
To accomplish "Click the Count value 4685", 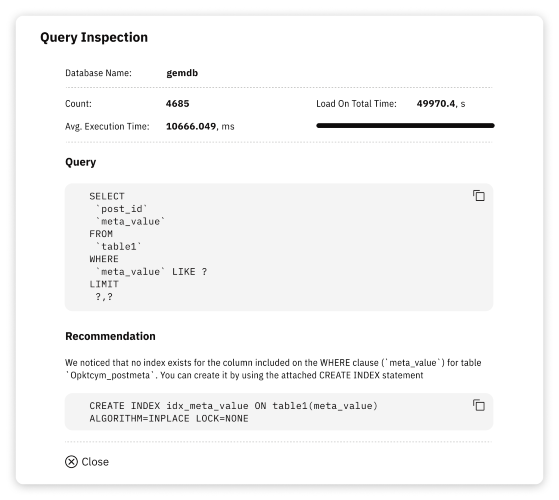I will pos(178,104).
